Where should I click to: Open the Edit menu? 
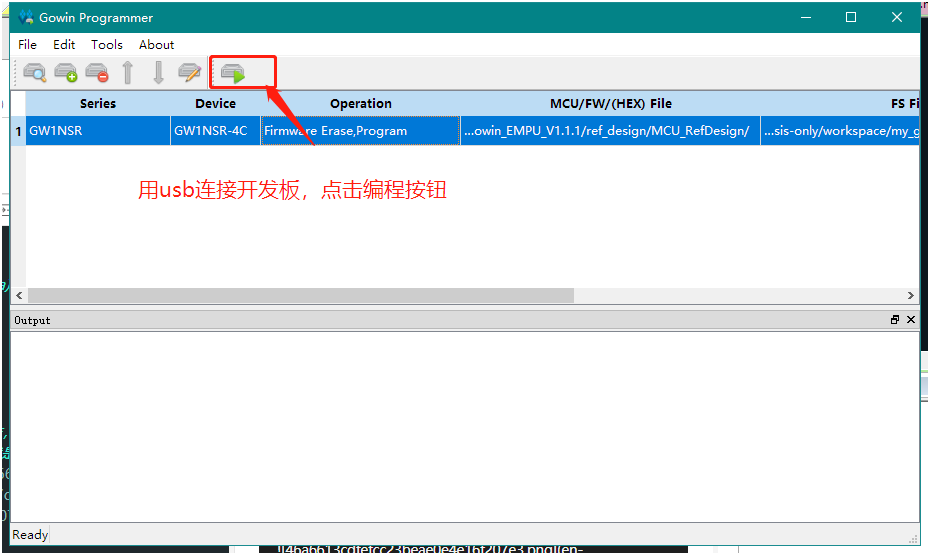[64, 44]
